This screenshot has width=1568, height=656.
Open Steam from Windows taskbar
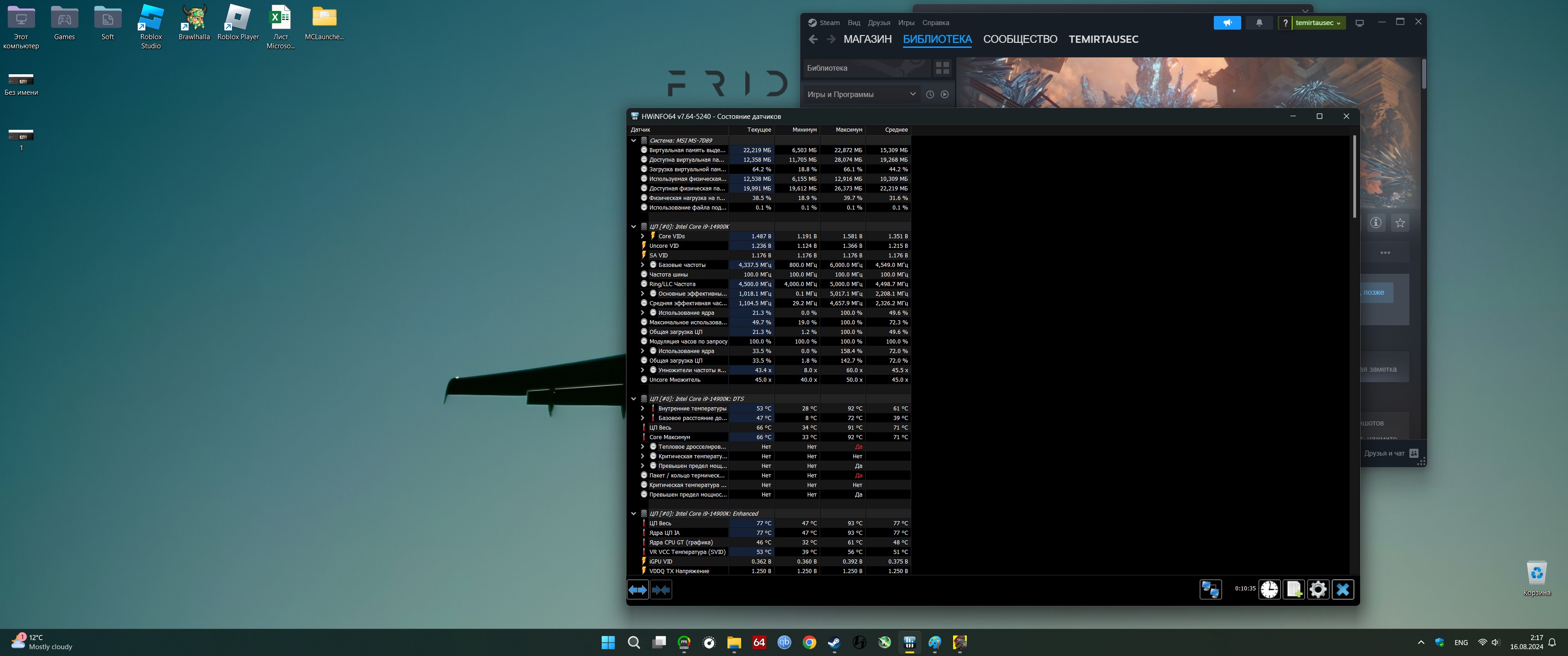click(x=834, y=642)
